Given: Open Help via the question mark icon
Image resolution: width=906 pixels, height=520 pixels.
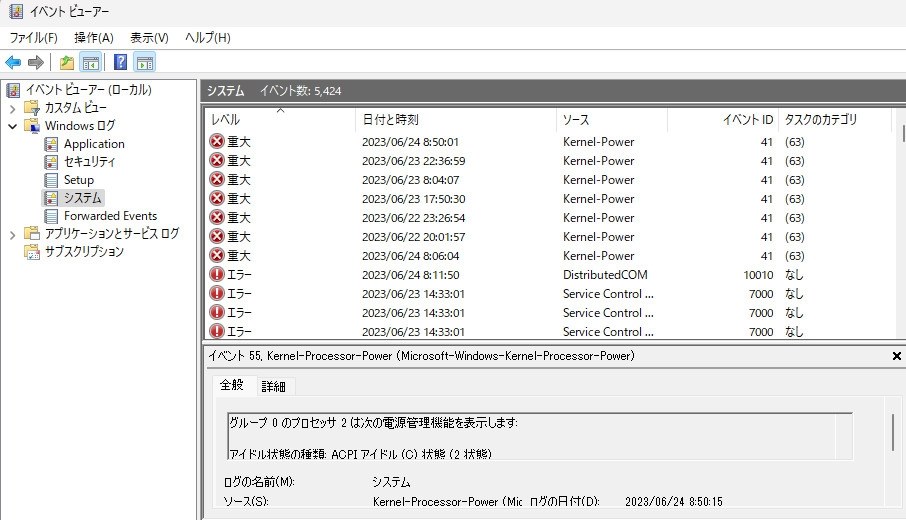Looking at the screenshot, I should 120,62.
